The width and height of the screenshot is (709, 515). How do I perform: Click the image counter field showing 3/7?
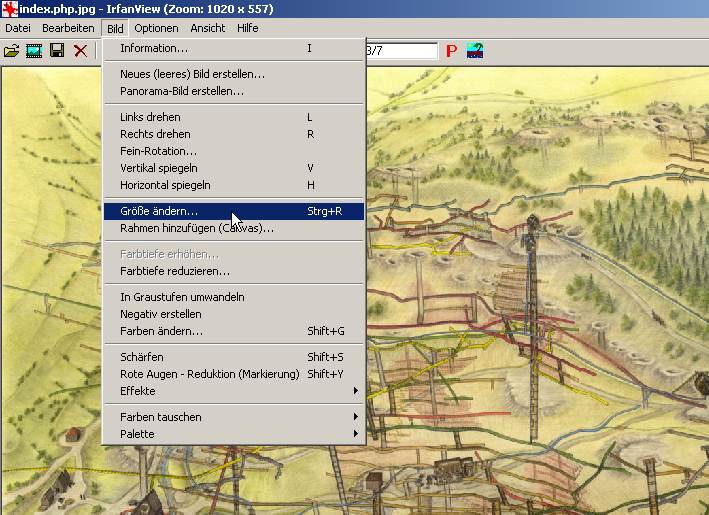point(402,51)
